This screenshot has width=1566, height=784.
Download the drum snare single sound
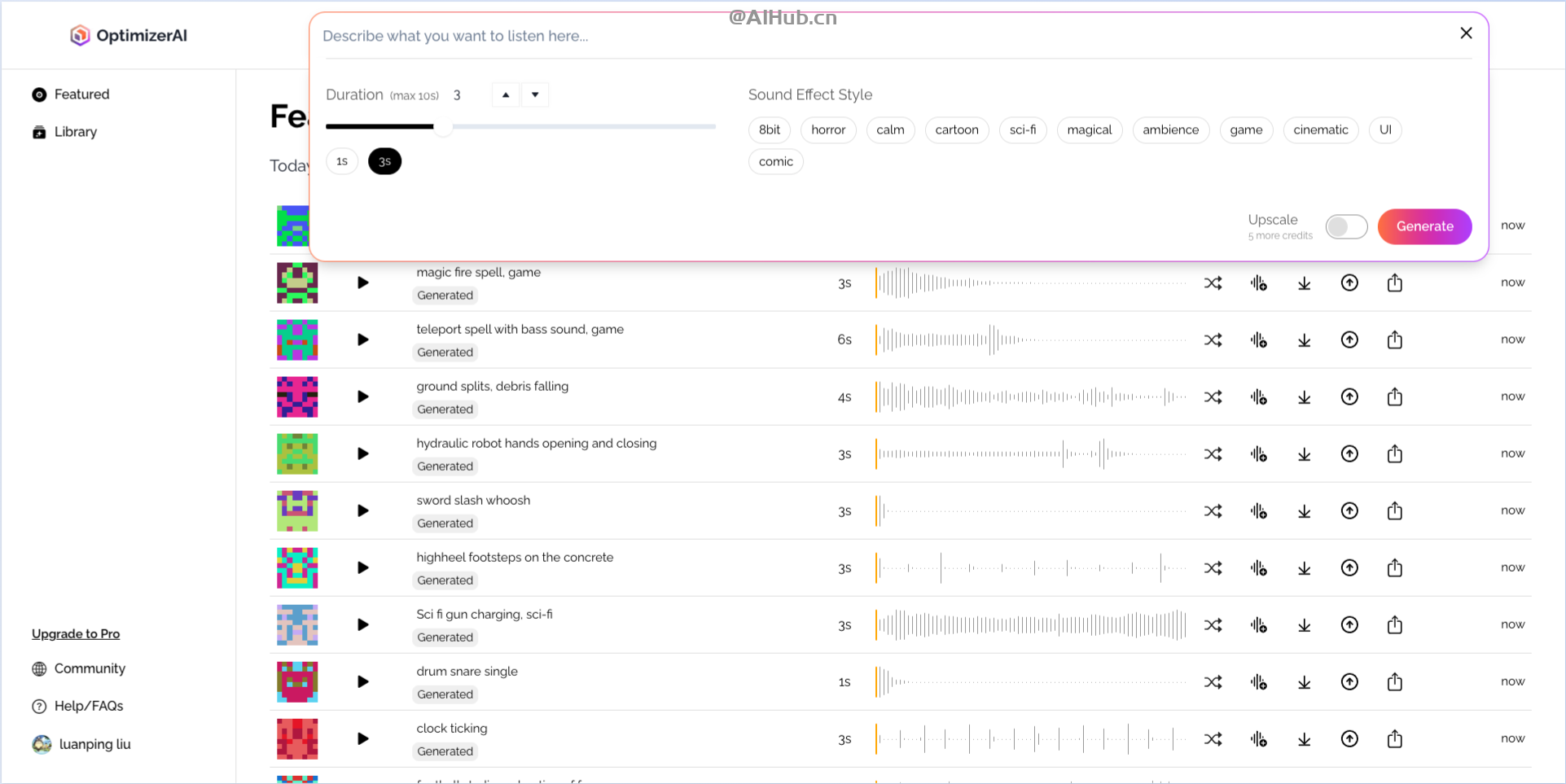tap(1304, 682)
